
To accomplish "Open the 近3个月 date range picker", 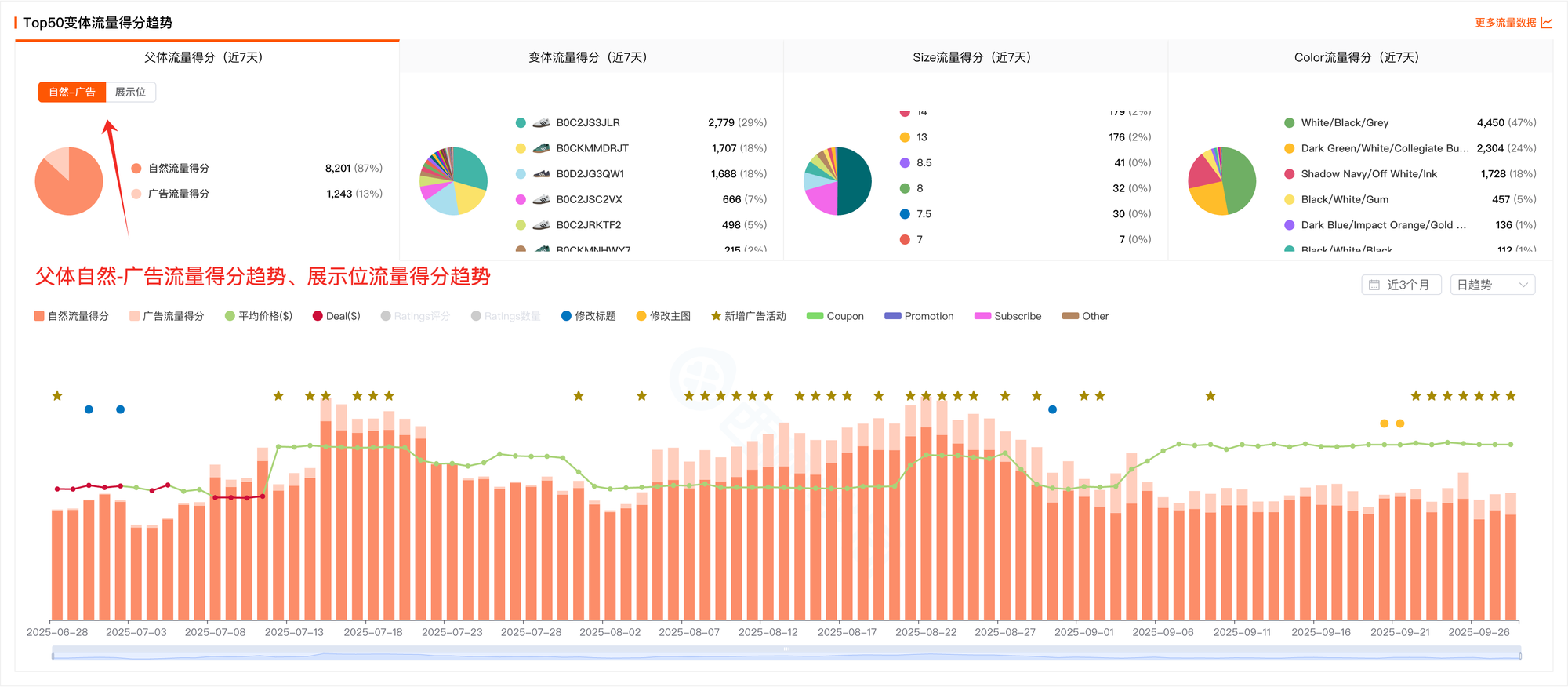I will (x=1401, y=285).
